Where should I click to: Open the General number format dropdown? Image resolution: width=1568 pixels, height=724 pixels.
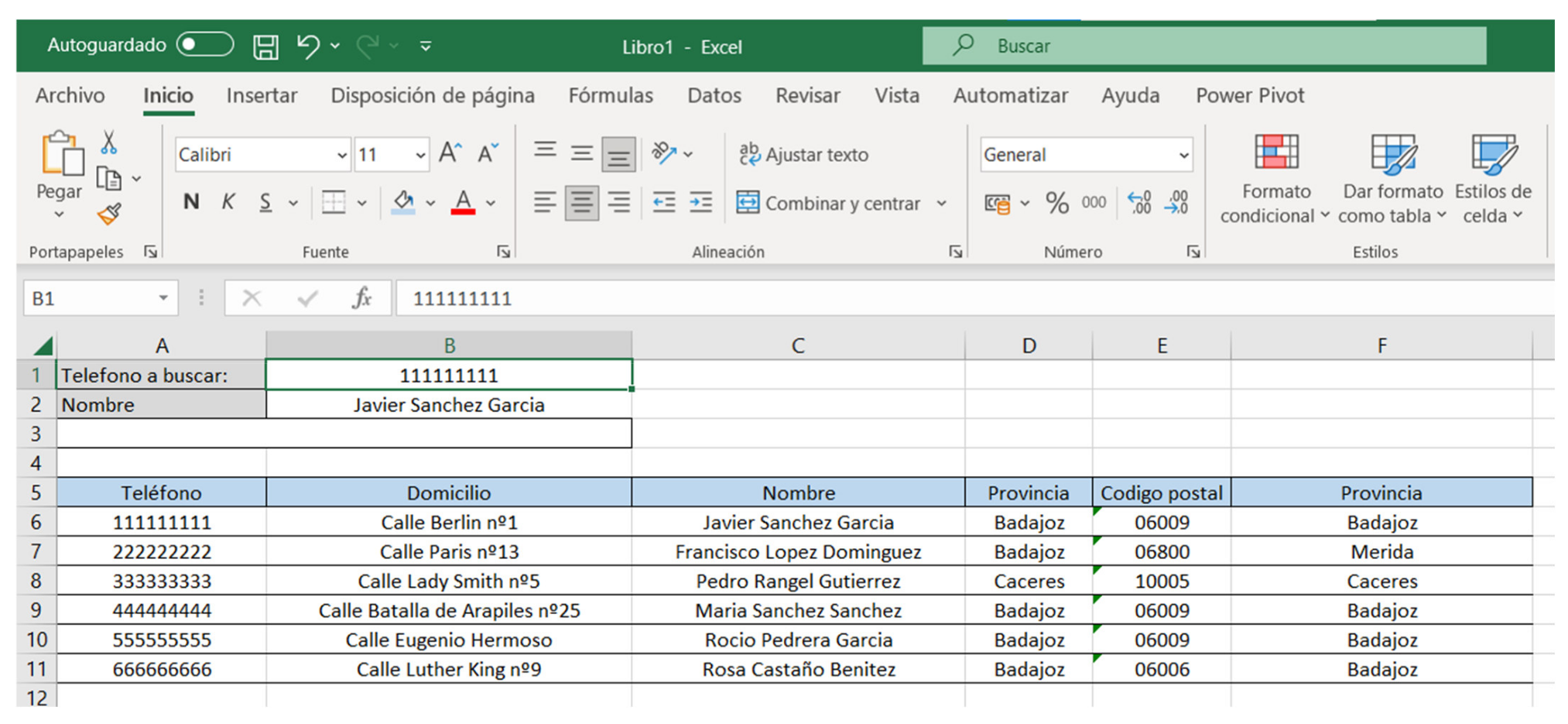point(1183,155)
